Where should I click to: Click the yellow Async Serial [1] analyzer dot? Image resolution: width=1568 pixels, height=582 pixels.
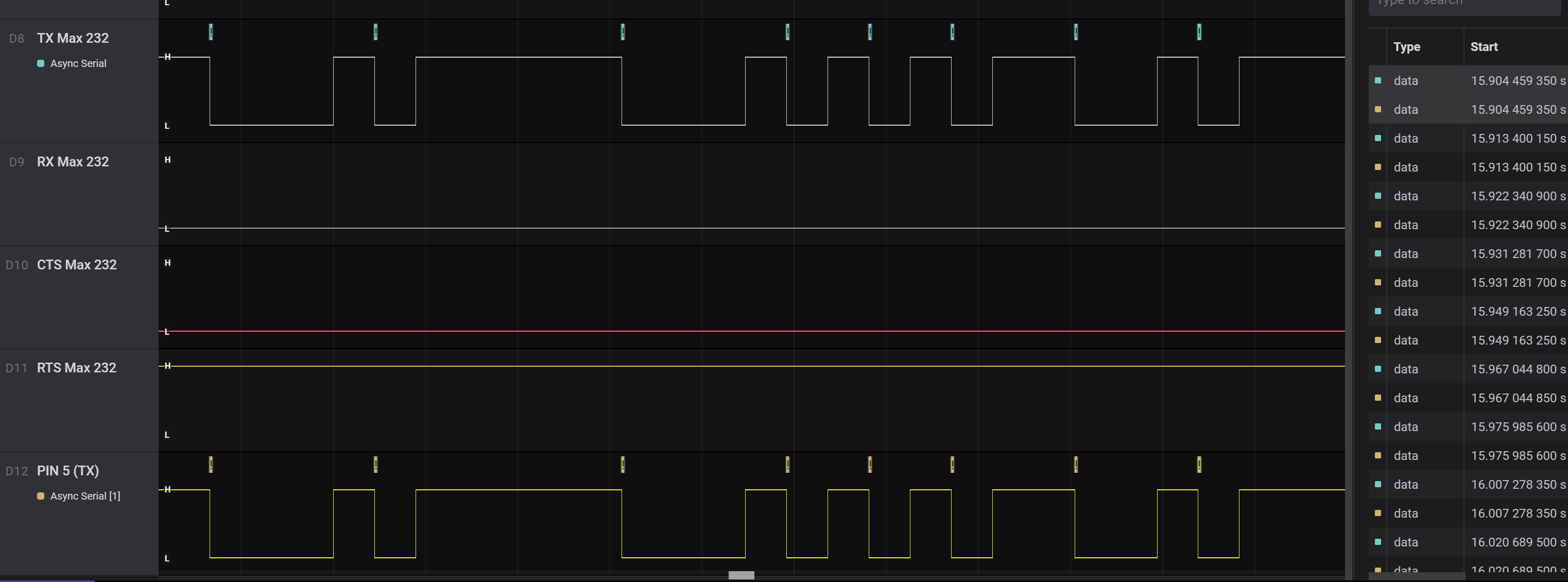41,496
